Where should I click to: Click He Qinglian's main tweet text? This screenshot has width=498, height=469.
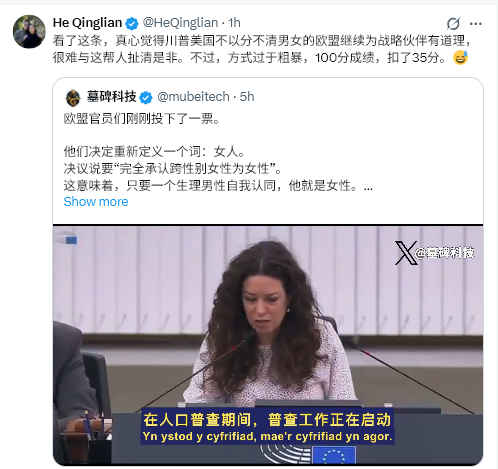(262, 49)
